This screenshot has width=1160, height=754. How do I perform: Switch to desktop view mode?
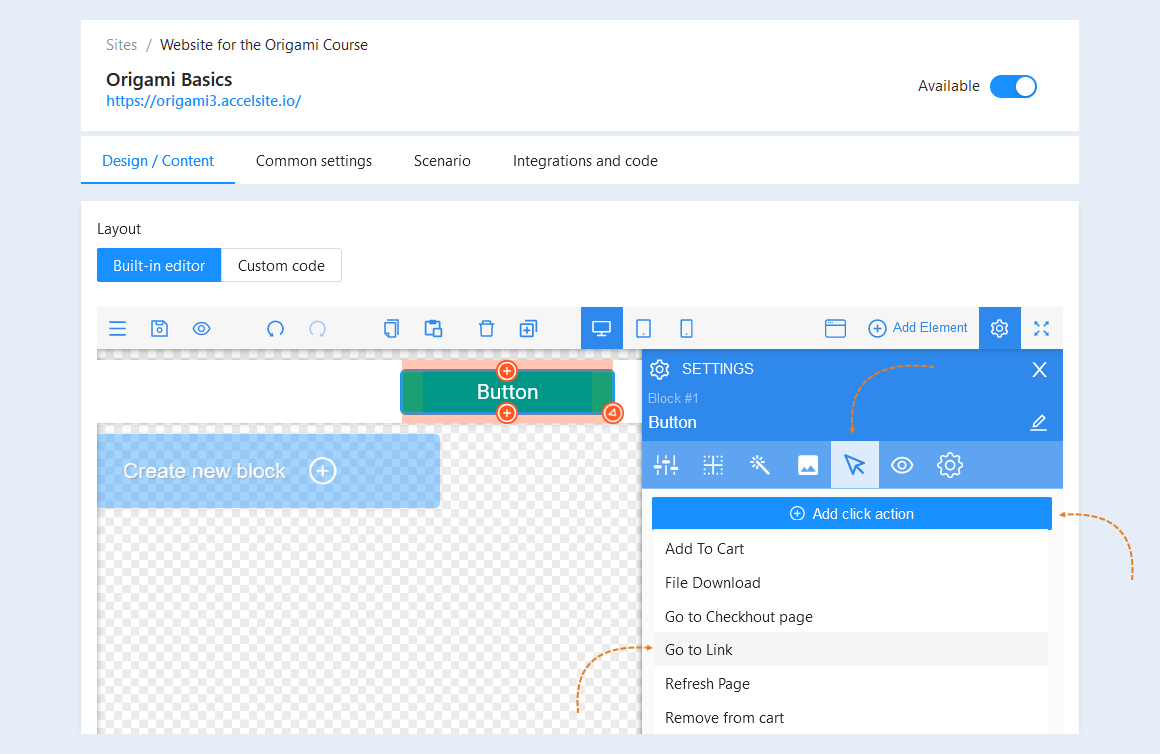(601, 328)
